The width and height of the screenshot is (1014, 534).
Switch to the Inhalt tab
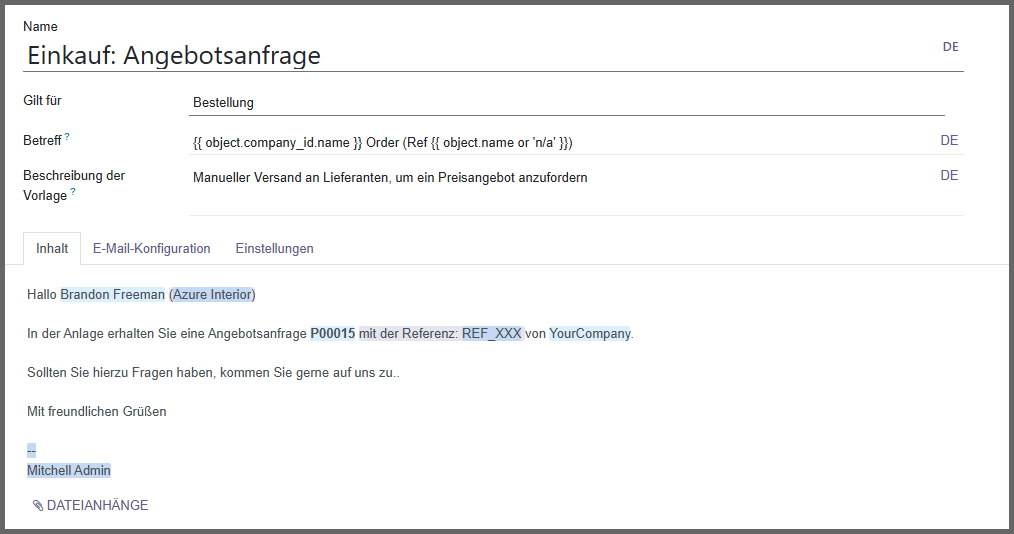(x=52, y=249)
